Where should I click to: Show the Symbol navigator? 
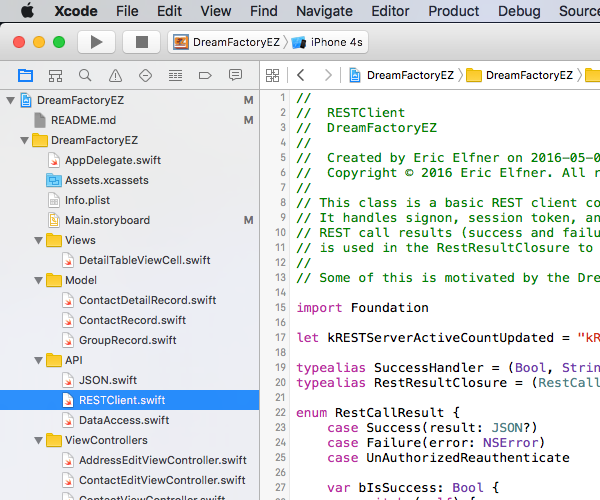click(x=55, y=75)
